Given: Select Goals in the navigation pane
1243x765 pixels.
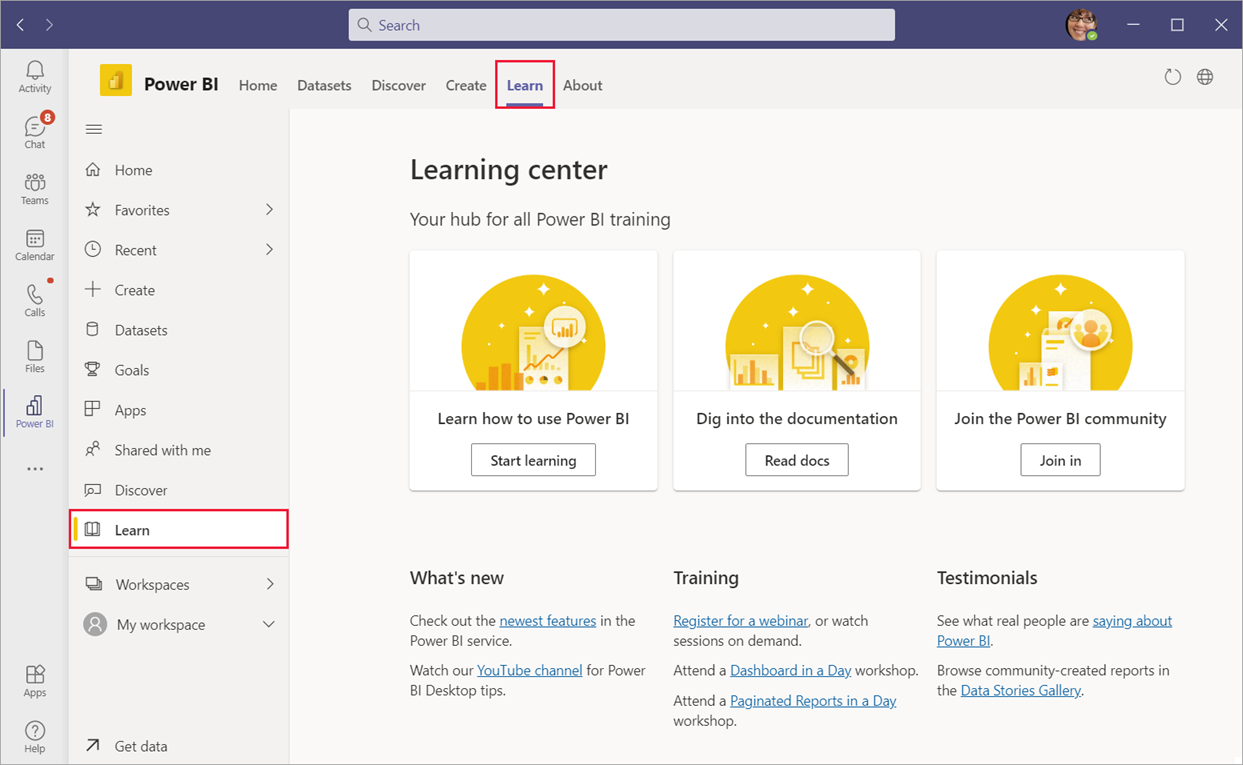Looking at the screenshot, I should [x=131, y=370].
